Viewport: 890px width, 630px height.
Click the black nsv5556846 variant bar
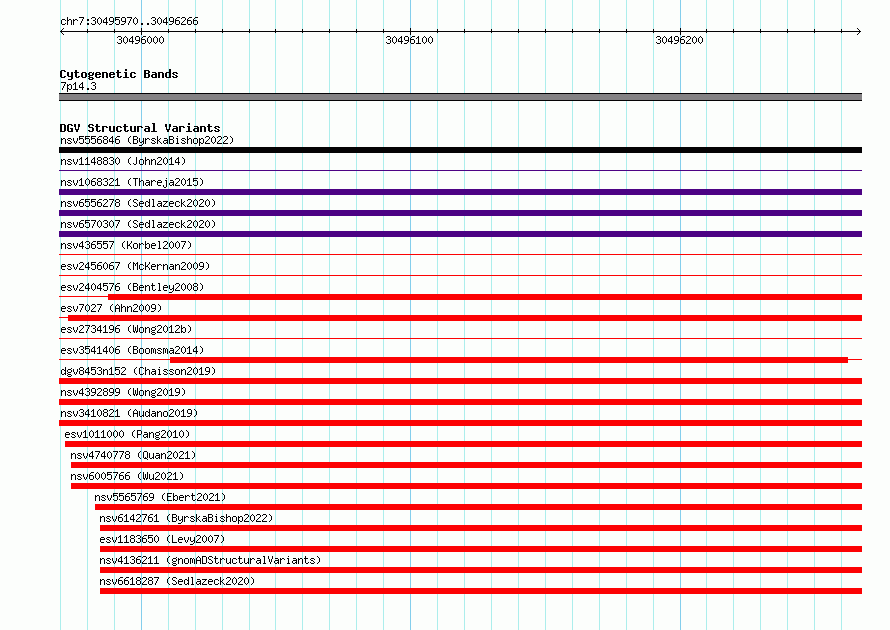click(460, 150)
